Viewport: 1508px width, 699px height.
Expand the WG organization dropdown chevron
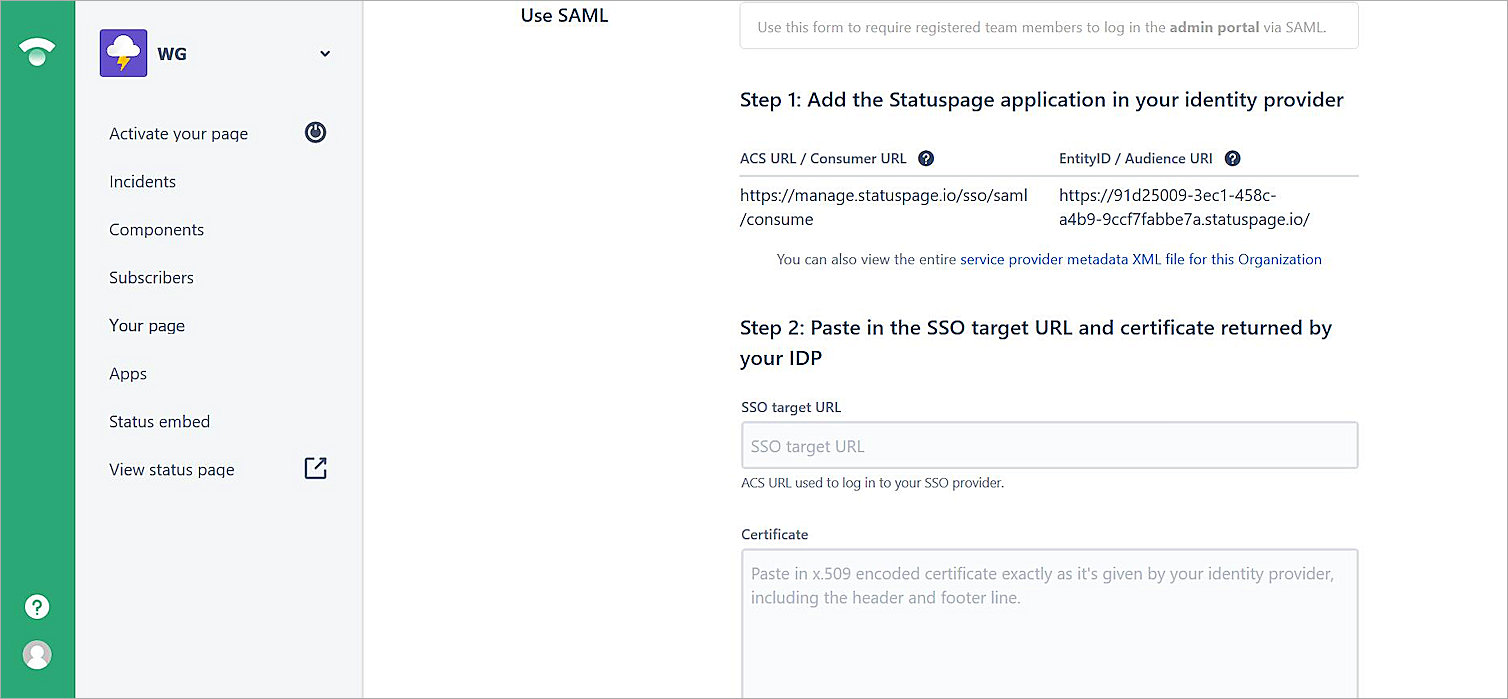point(324,53)
